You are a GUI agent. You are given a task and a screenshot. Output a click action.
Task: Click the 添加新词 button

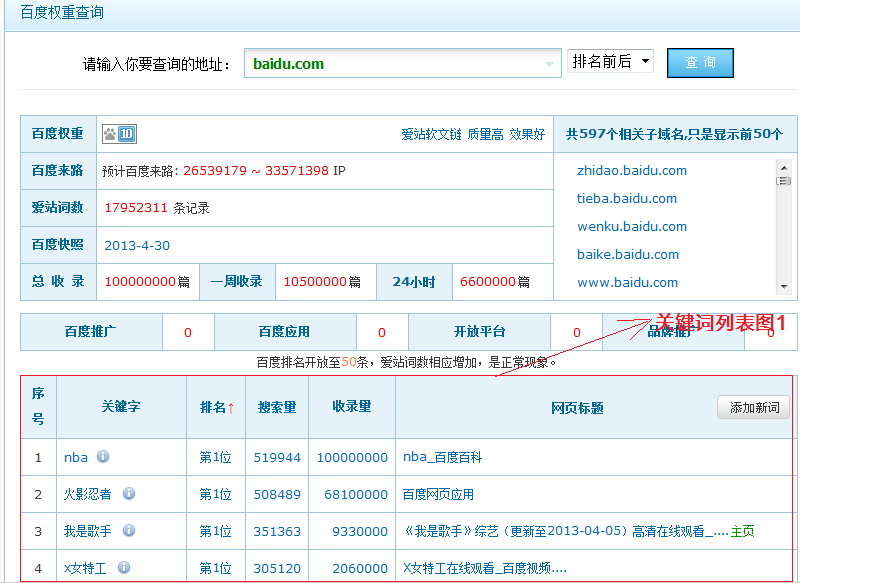[753, 408]
